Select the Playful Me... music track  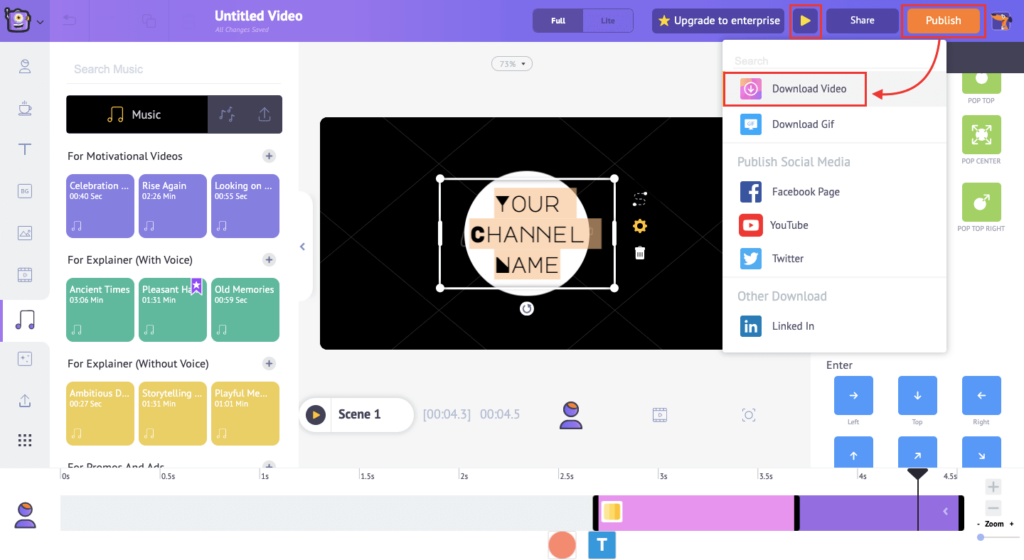pyautogui.click(x=245, y=414)
